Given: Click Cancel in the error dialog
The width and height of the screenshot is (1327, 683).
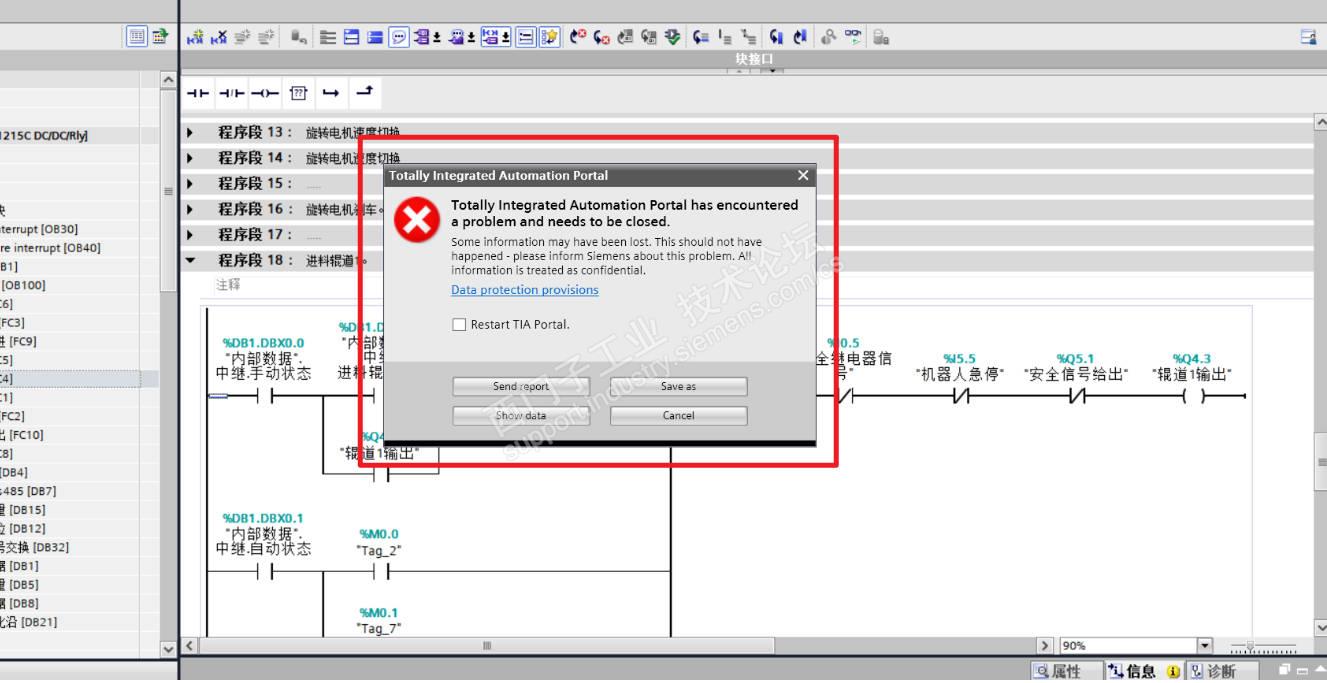Looking at the screenshot, I should (678, 415).
